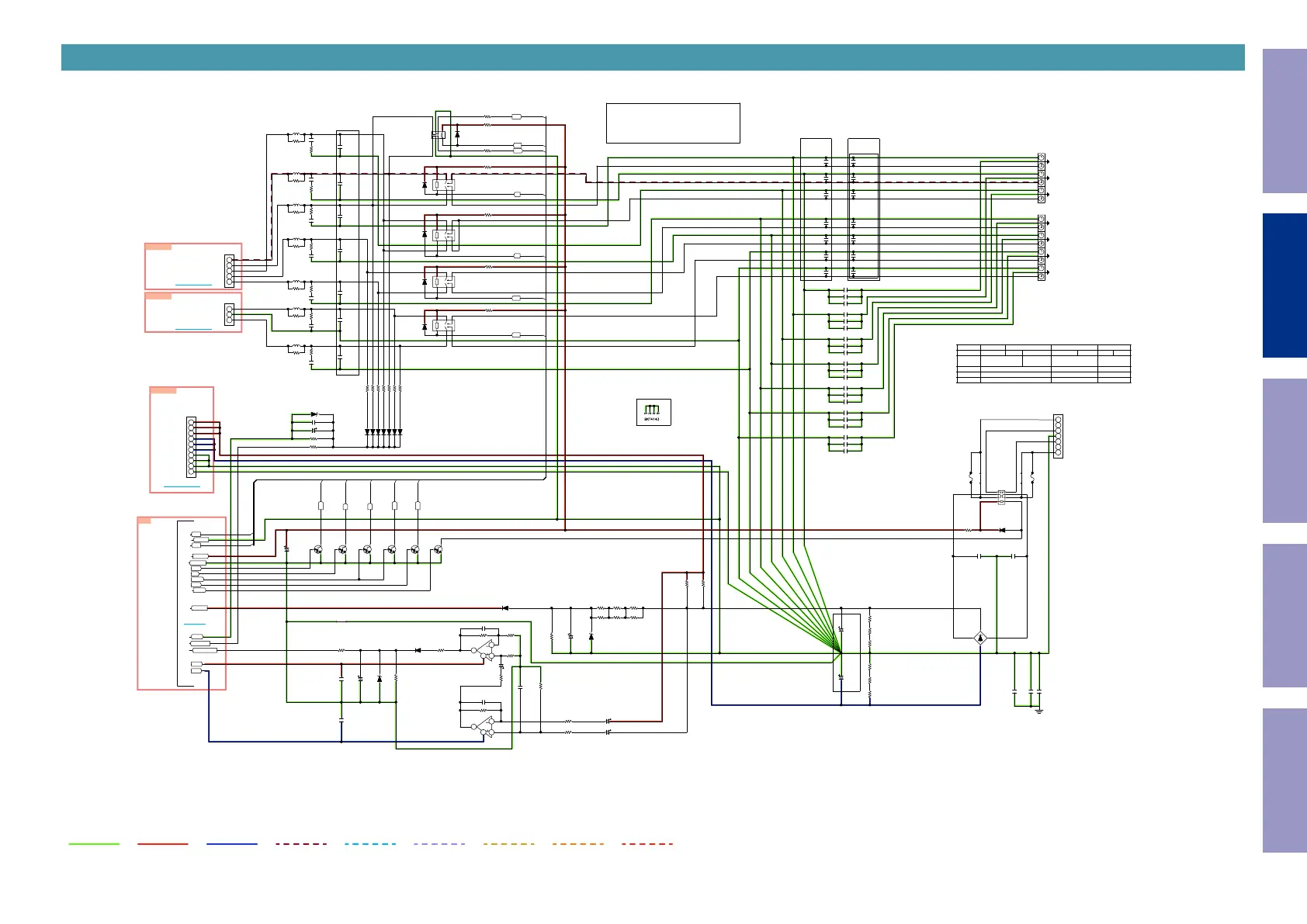Open the third side tab, middle lavender
Image resolution: width=1307 pixels, height=924 pixels.
pos(1284,451)
